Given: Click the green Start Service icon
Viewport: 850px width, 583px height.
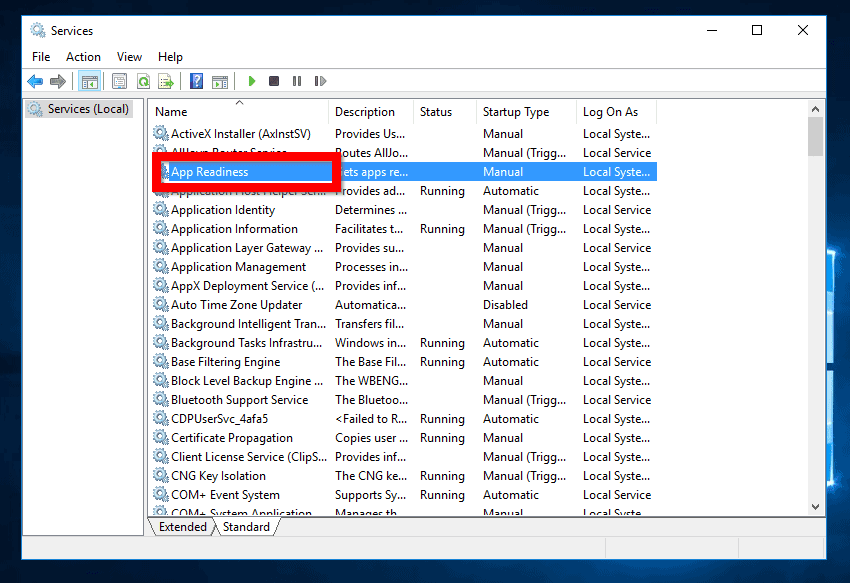Looking at the screenshot, I should [252, 81].
